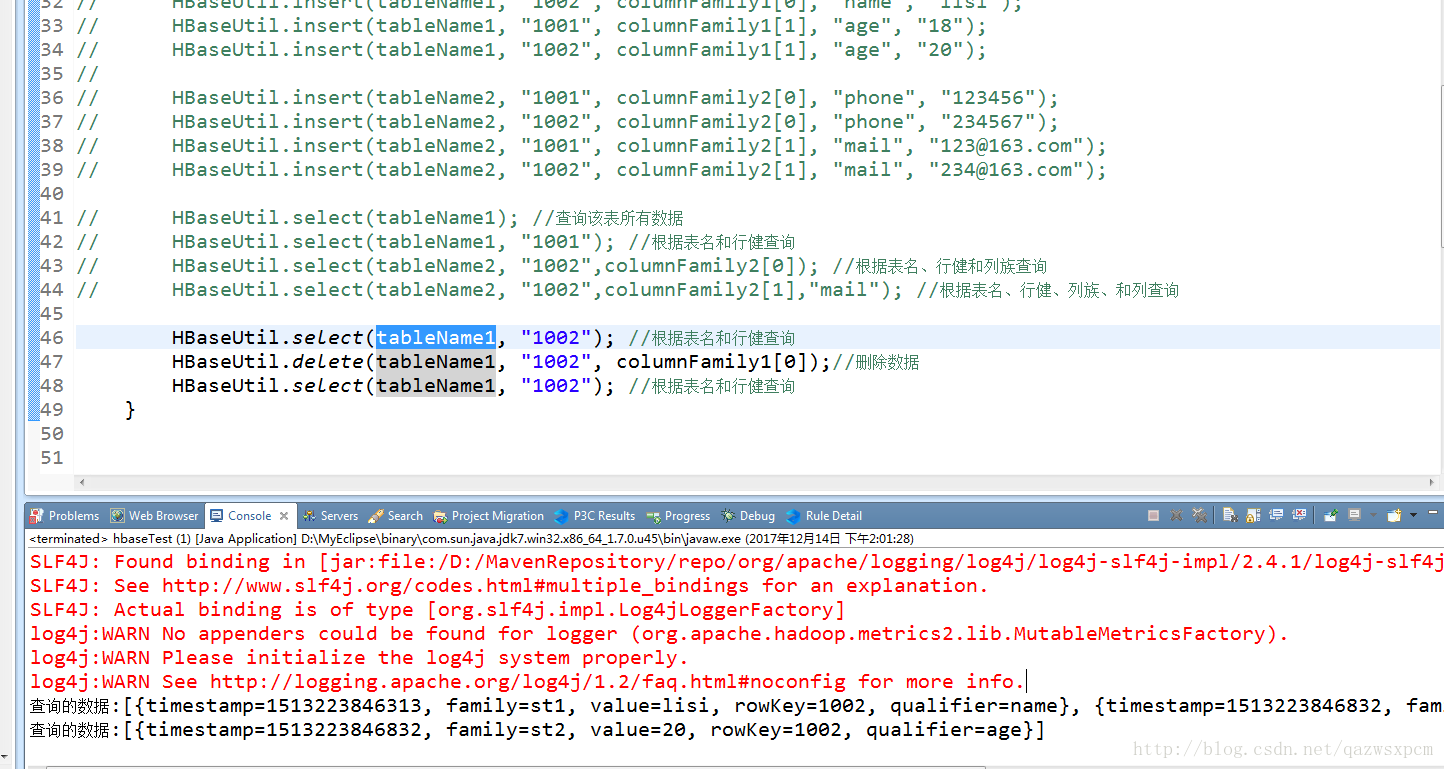Open the Project Migration tab
This screenshot has height=769, width=1444.
click(x=489, y=516)
